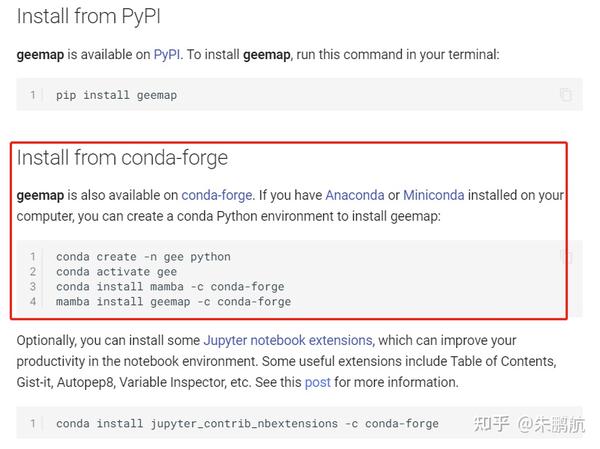The height and width of the screenshot is (449, 600).
Task: Click the 'conda activate gee' line
Action: click(116, 272)
